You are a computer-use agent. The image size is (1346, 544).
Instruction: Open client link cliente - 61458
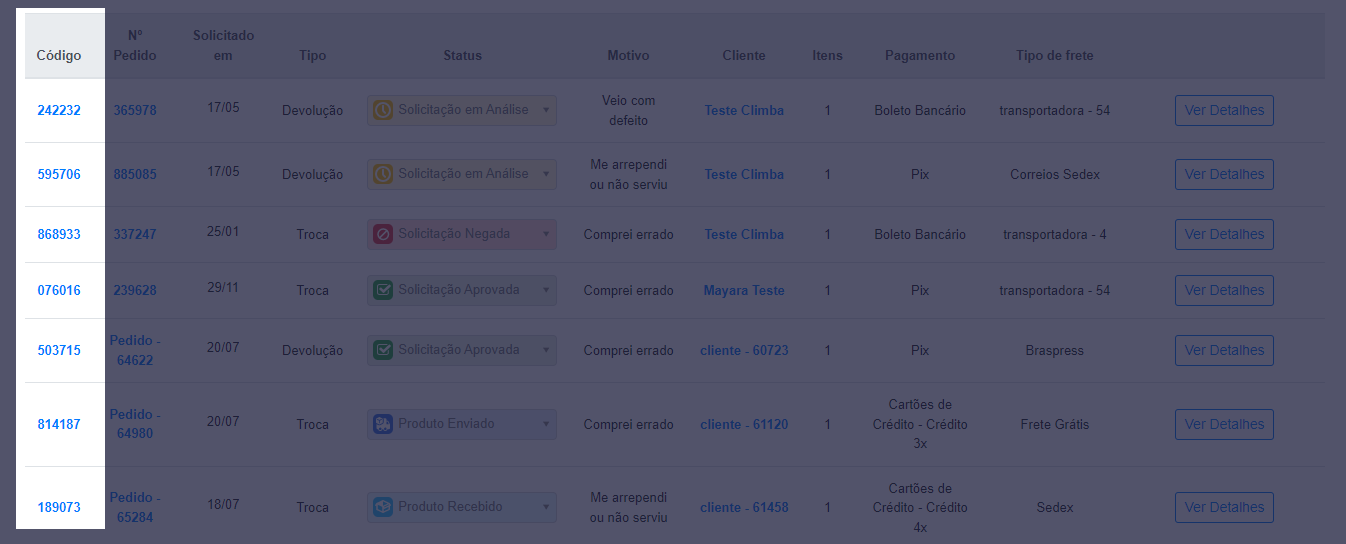coord(744,507)
